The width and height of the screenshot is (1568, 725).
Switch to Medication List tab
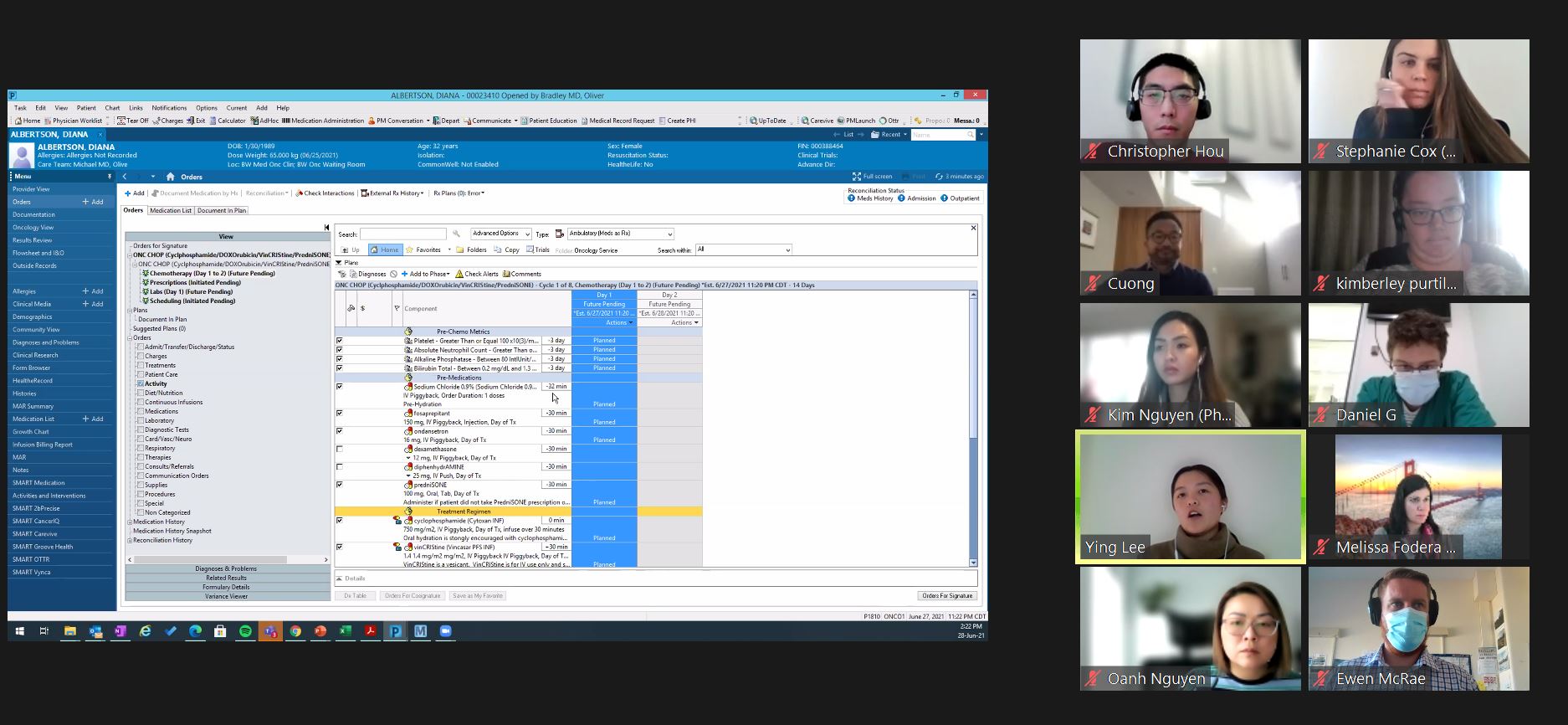click(171, 211)
